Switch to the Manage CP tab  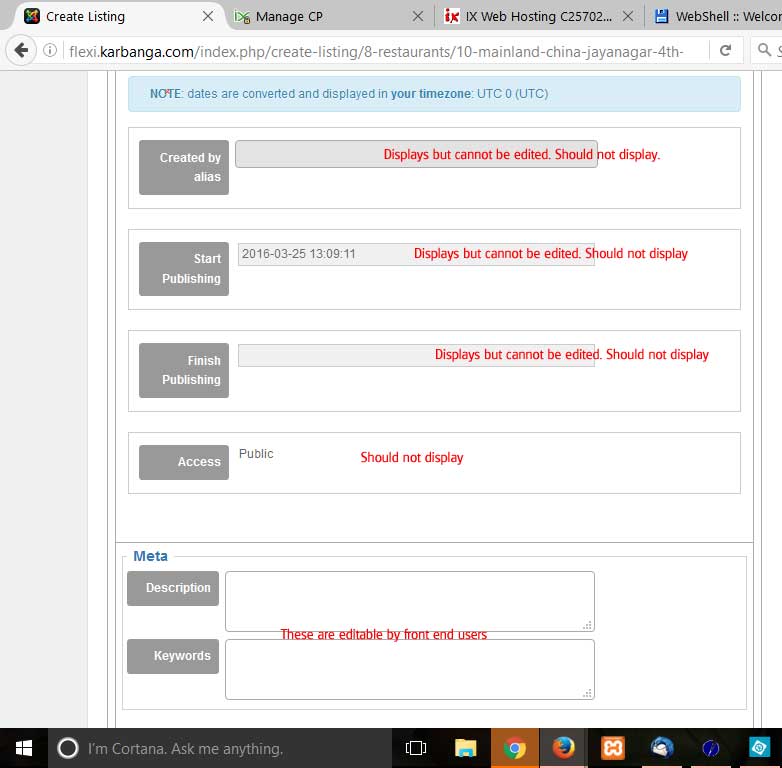pos(320,16)
